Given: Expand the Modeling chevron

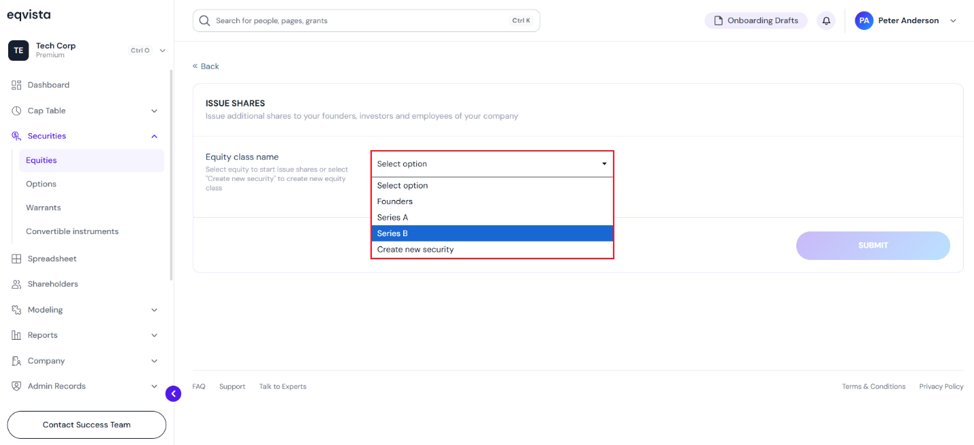Looking at the screenshot, I should [x=155, y=310].
